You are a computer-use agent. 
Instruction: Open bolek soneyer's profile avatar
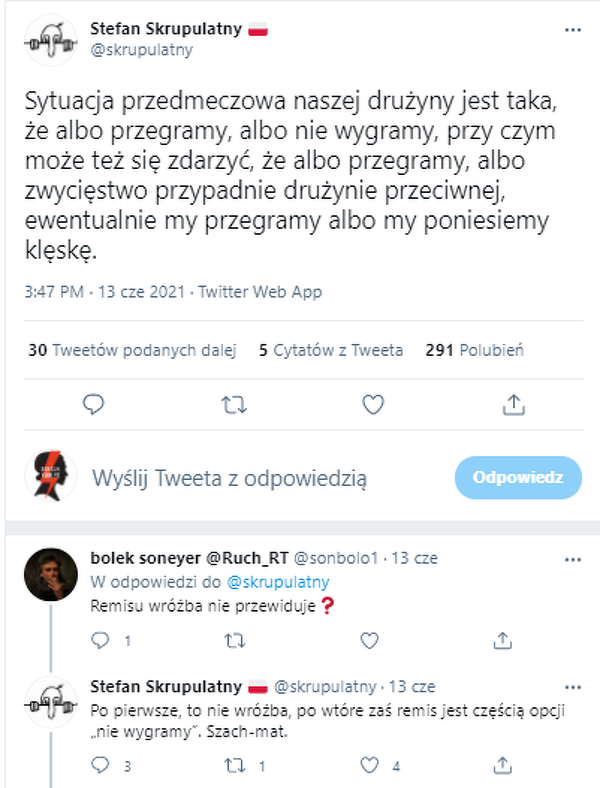tap(47, 573)
